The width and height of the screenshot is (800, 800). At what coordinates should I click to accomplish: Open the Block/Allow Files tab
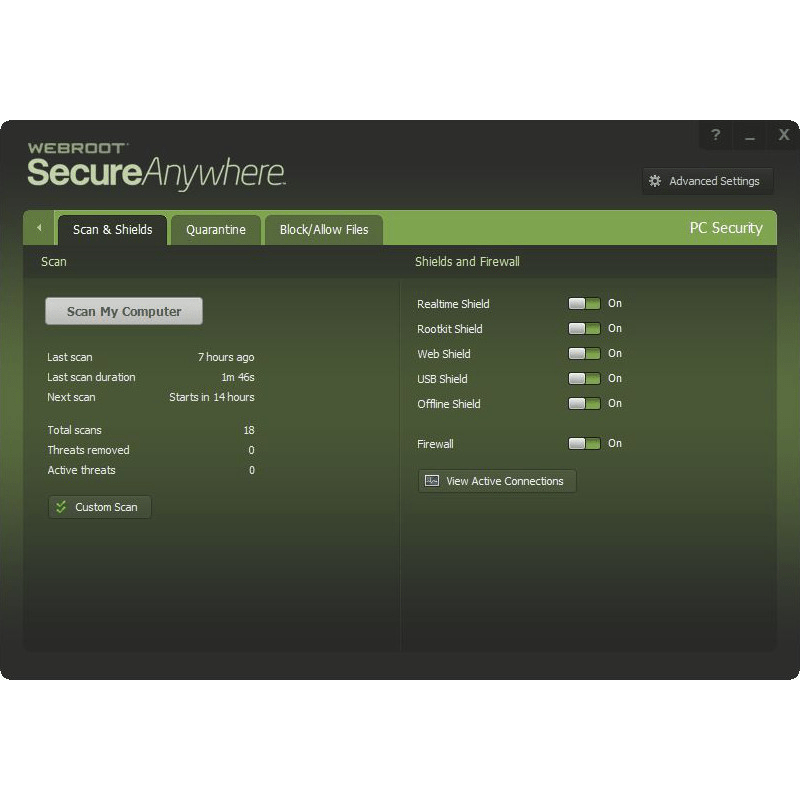pos(324,230)
